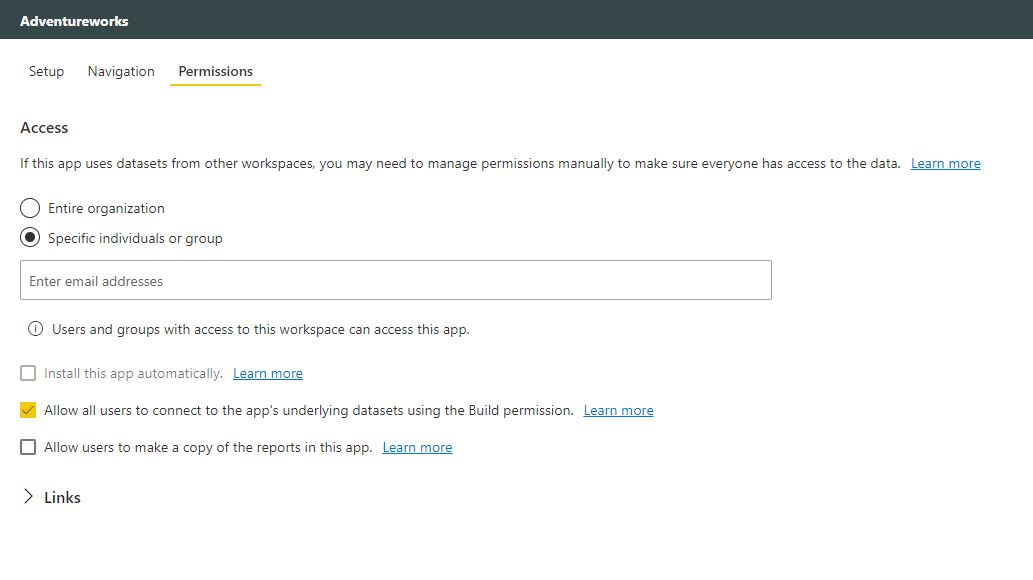Click the Links section heading
This screenshot has height=580, width=1033.
click(62, 497)
